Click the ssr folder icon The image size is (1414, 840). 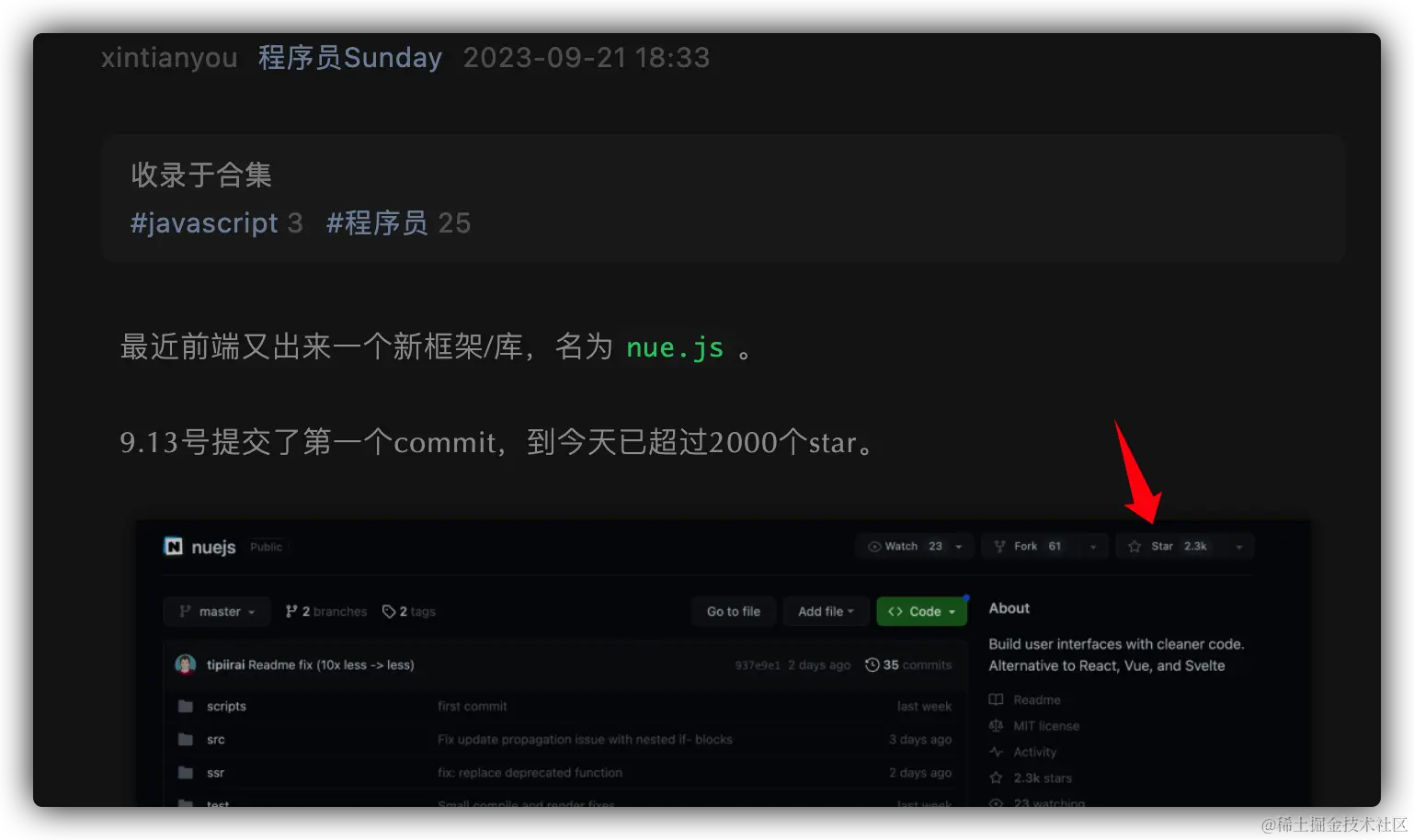(186, 773)
